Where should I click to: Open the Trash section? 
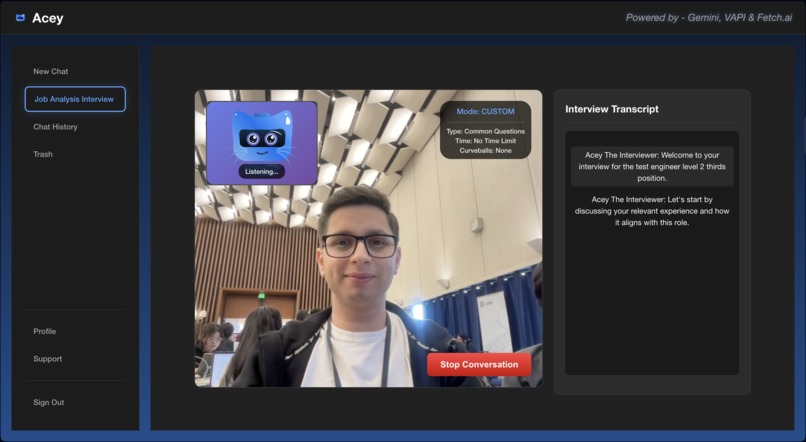coord(43,154)
